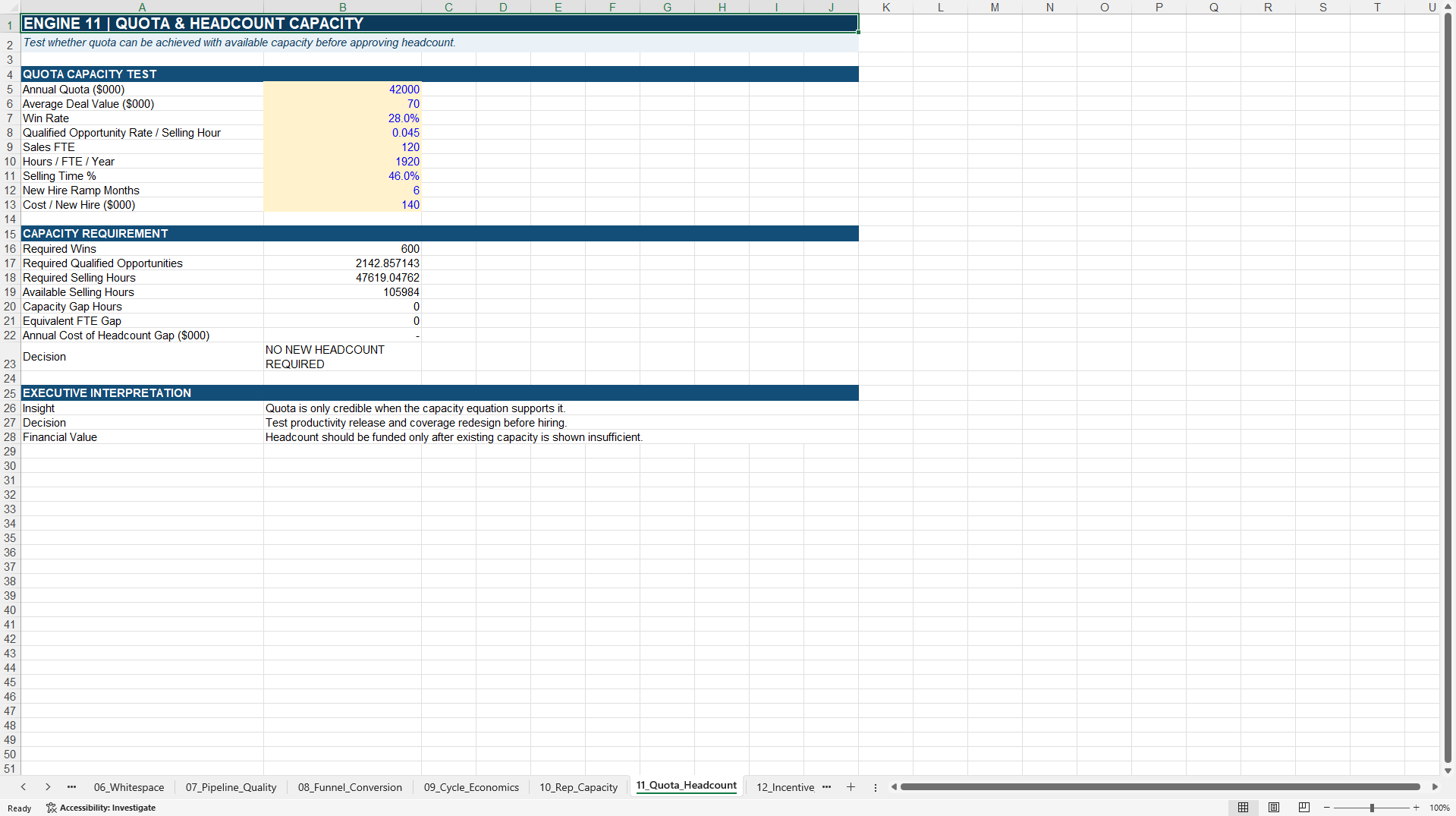The width and height of the screenshot is (1456, 816).
Task: Open the 09_Cycle_Economics sheet
Action: pyautogui.click(x=471, y=787)
